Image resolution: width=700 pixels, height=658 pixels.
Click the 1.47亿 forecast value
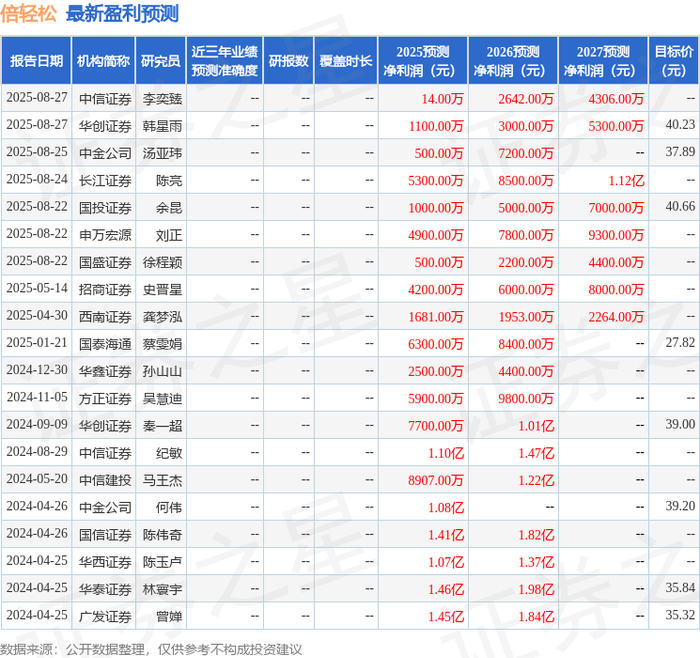click(x=536, y=453)
